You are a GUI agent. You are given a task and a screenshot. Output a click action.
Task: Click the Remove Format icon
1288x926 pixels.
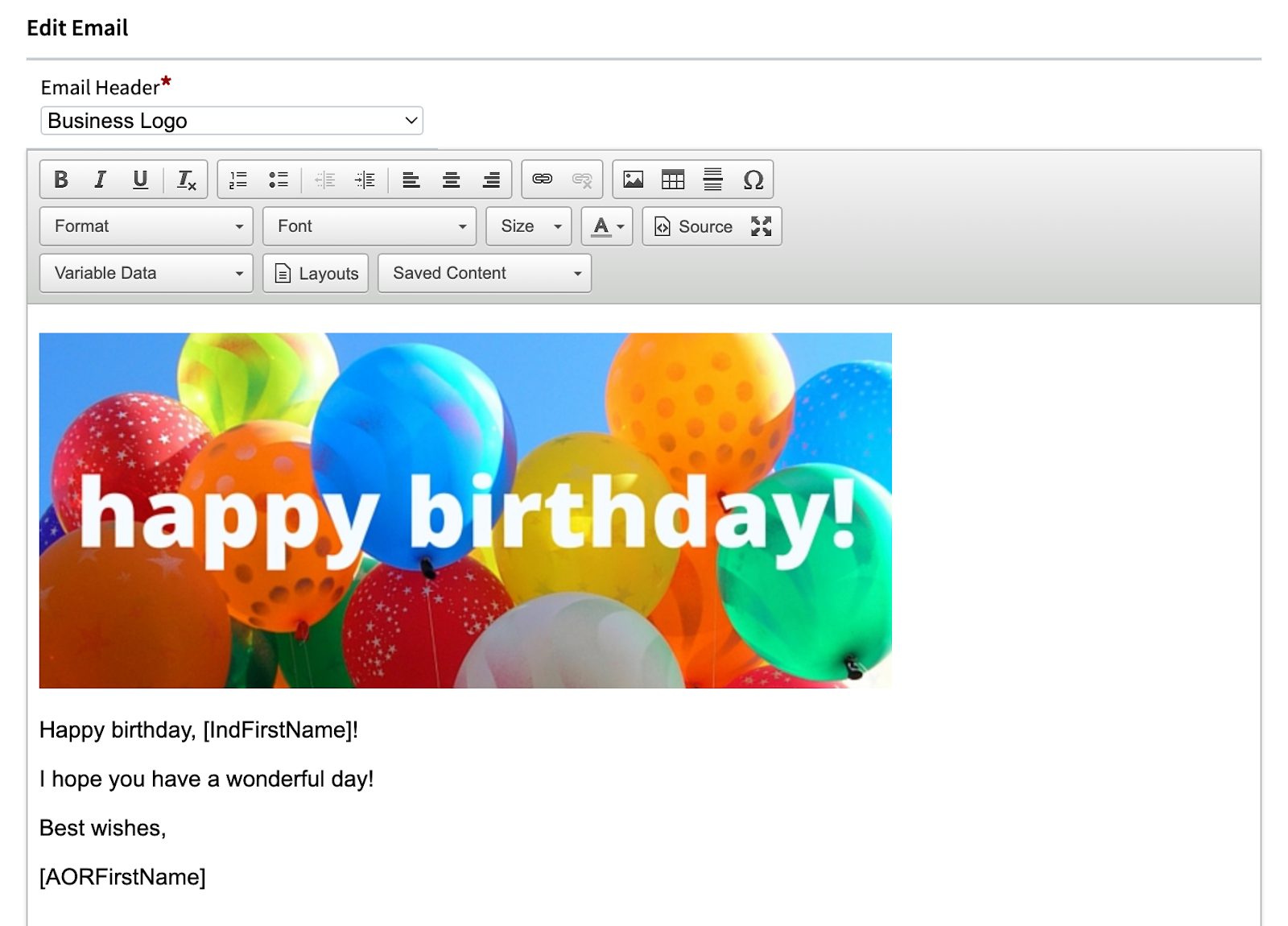(186, 180)
